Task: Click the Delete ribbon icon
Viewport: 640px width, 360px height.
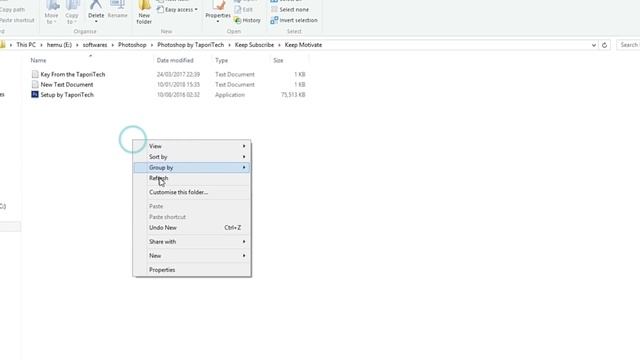Action: (x=96, y=5)
